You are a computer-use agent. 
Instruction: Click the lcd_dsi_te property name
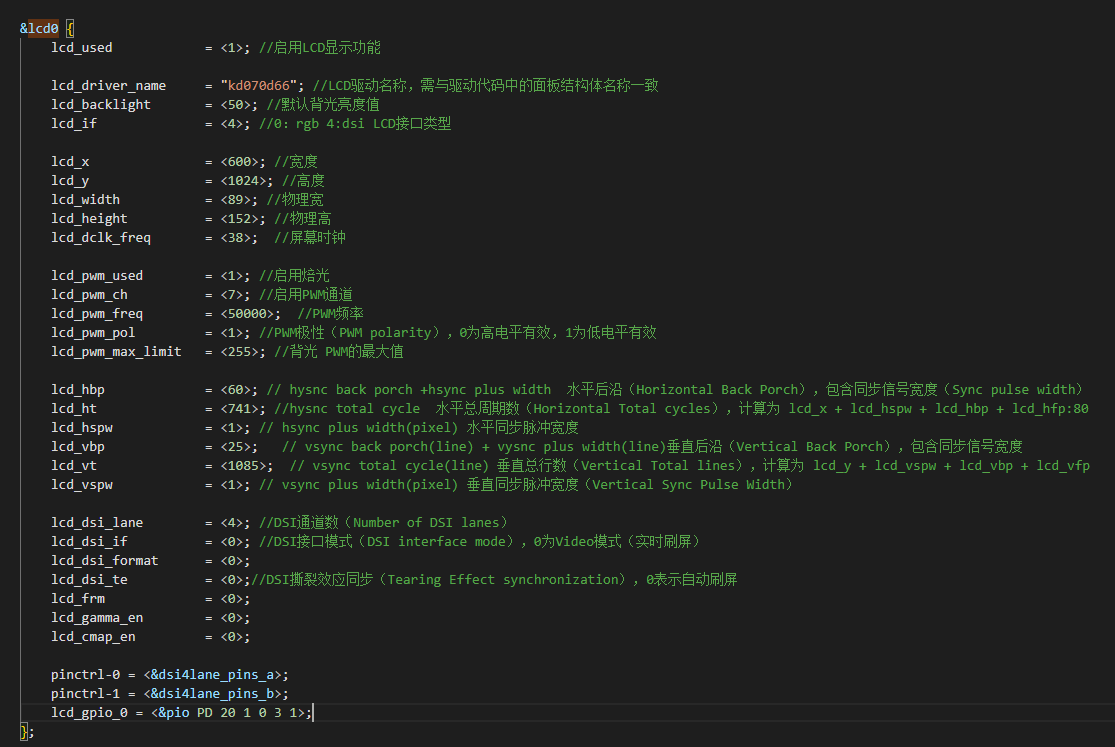tap(89, 580)
